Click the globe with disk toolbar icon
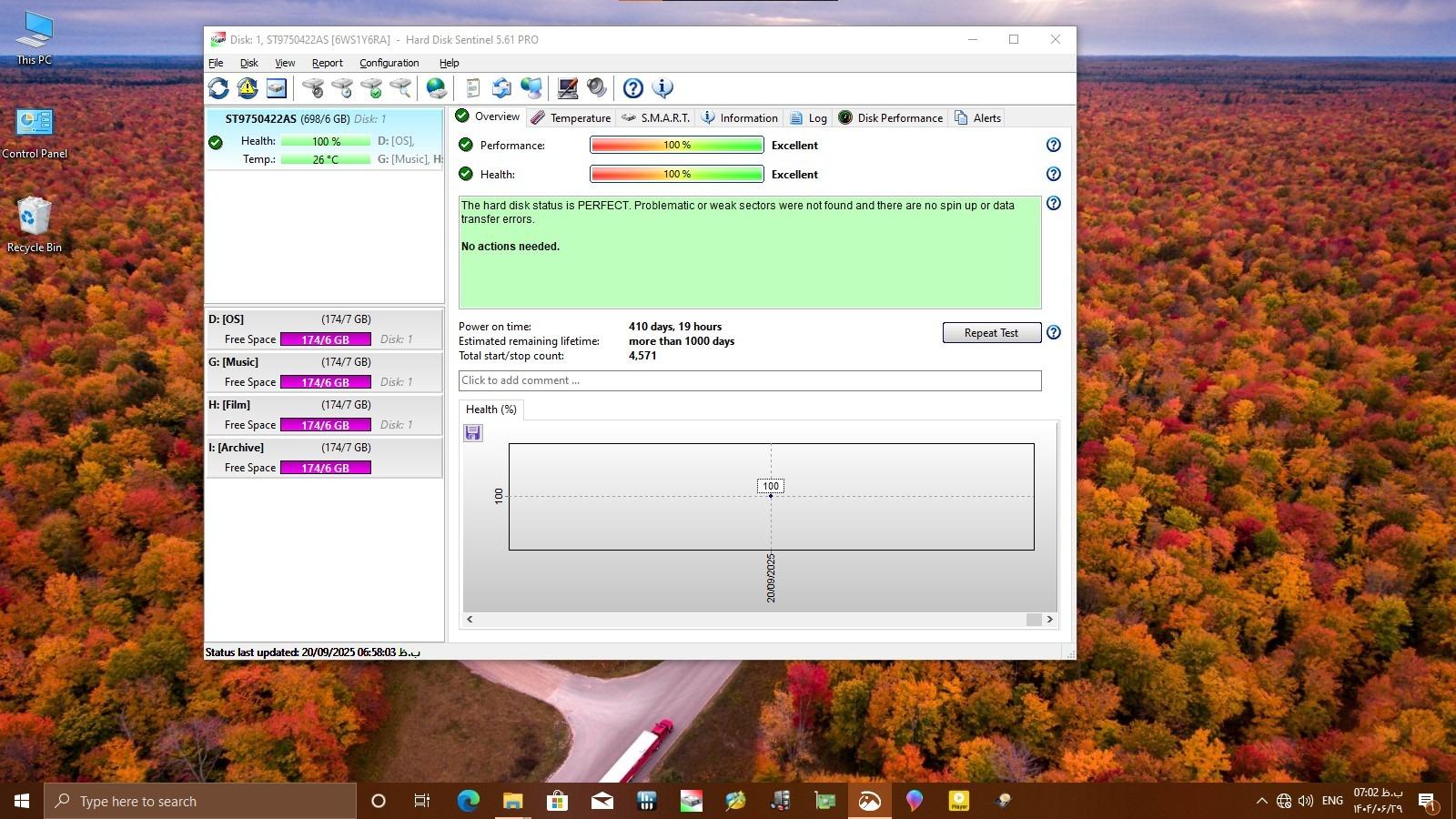Image resolution: width=1456 pixels, height=819 pixels. pos(437,88)
